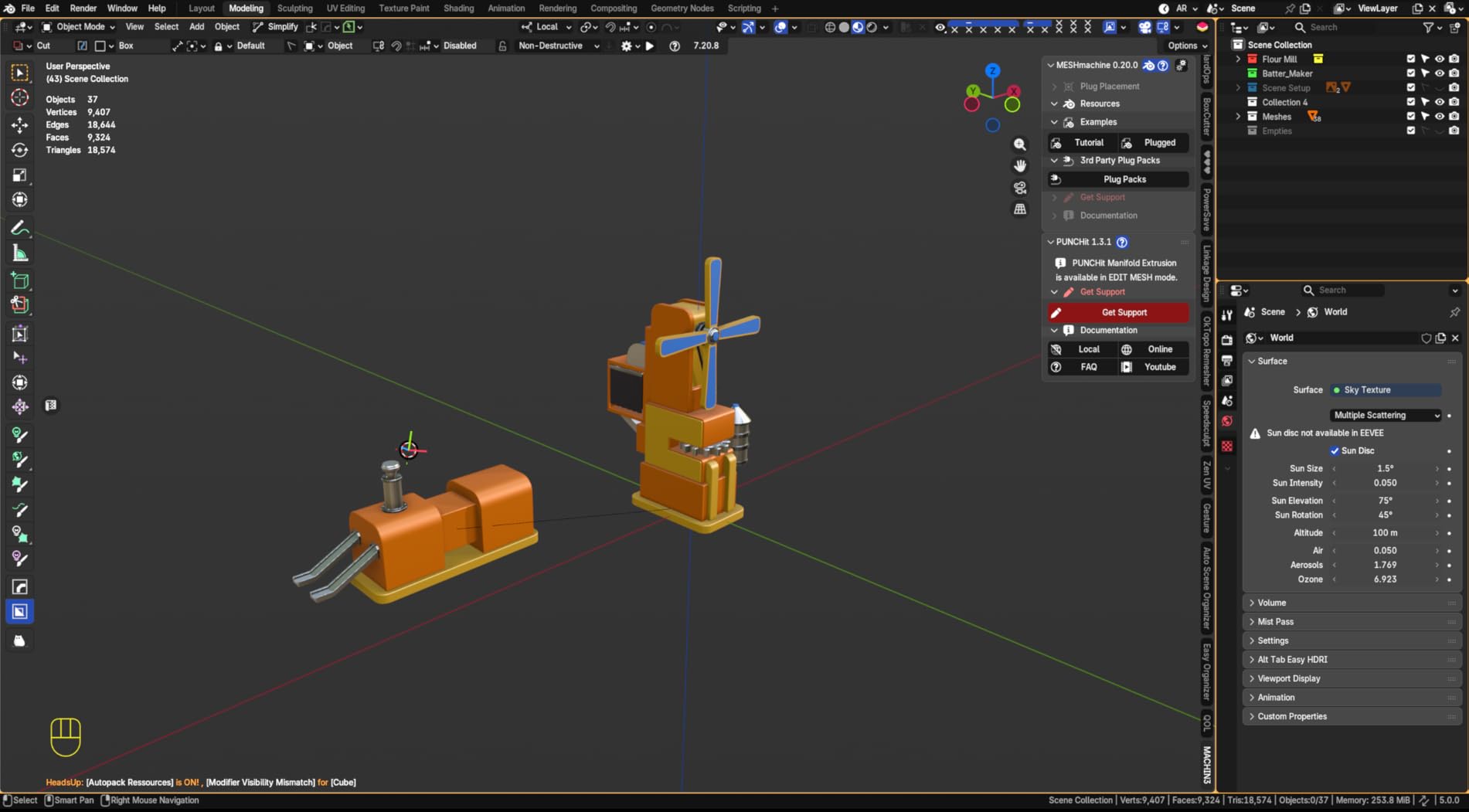Screen dimensions: 1469x812
Task: Hide the Flour Mill collection in viewport
Action: pos(1440,59)
